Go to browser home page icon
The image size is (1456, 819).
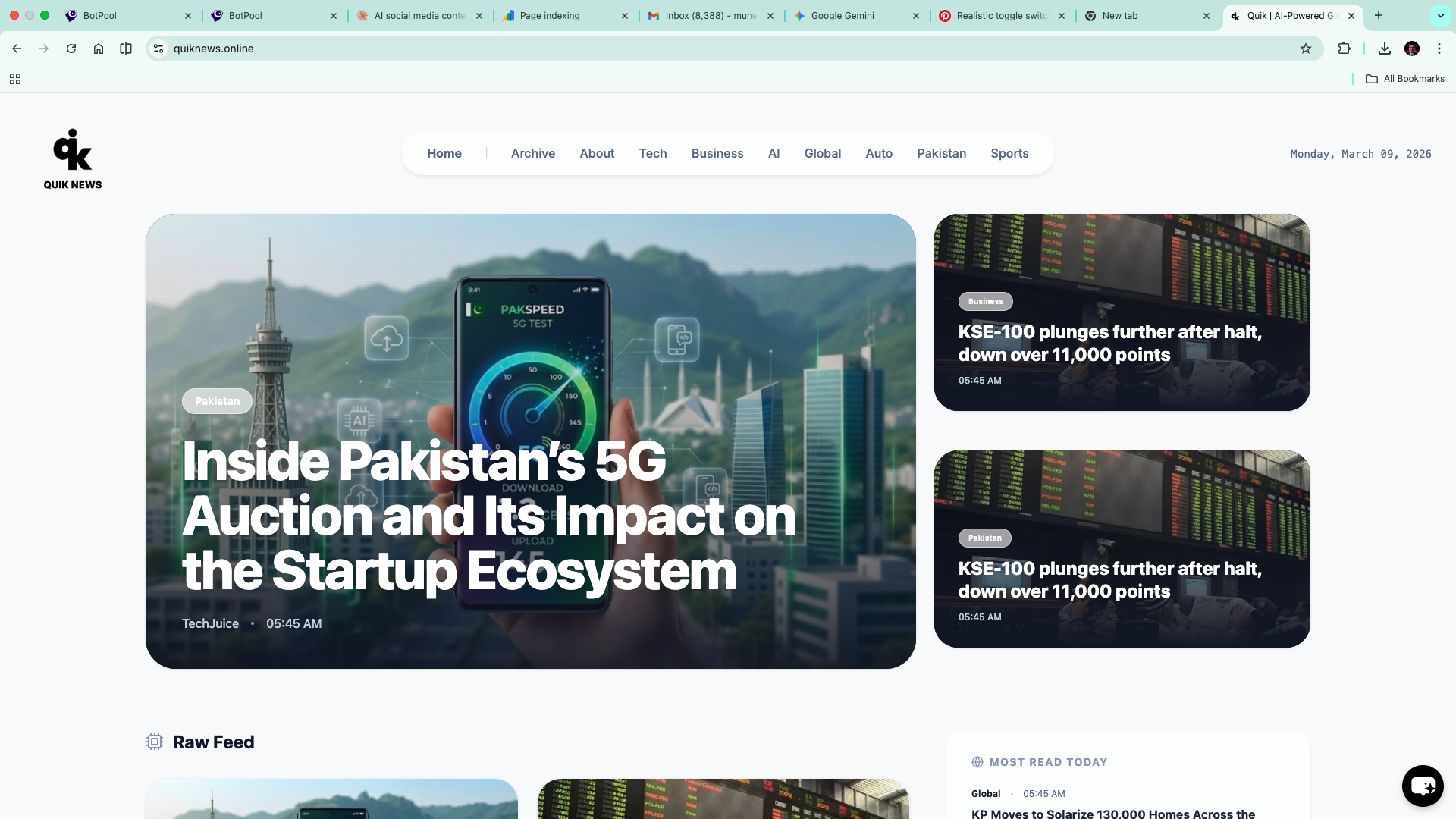(99, 49)
